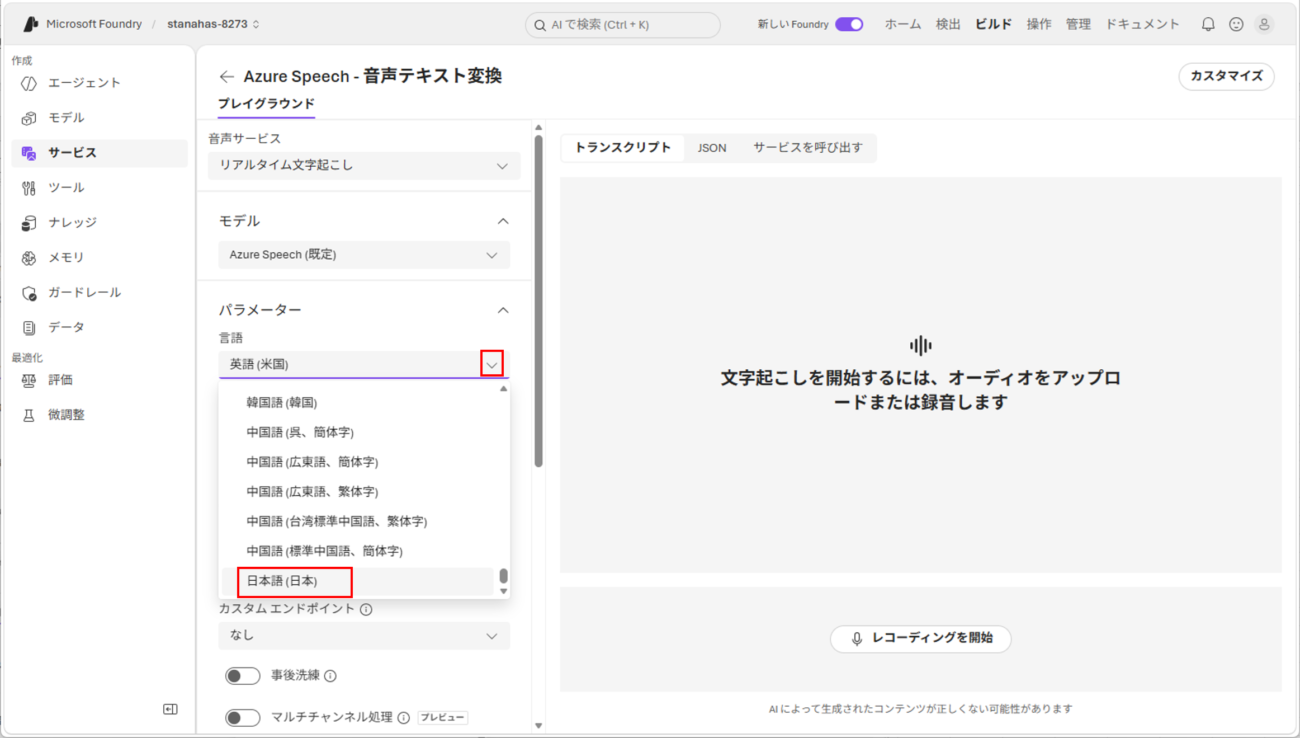Select 日本語 (日本) from language list
The height and width of the screenshot is (738, 1300).
coord(358,581)
